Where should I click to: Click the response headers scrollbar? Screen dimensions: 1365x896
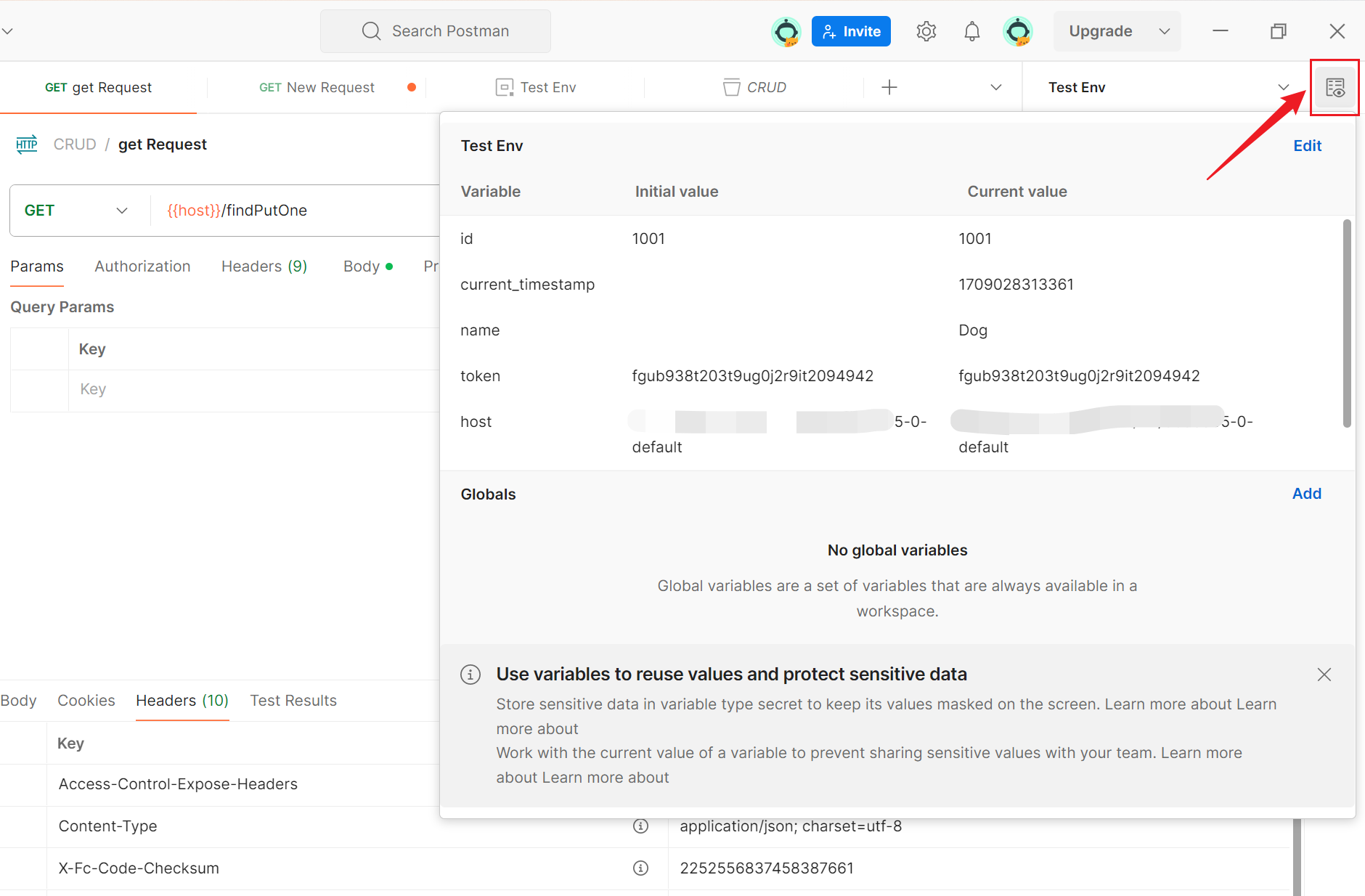pos(1297,857)
